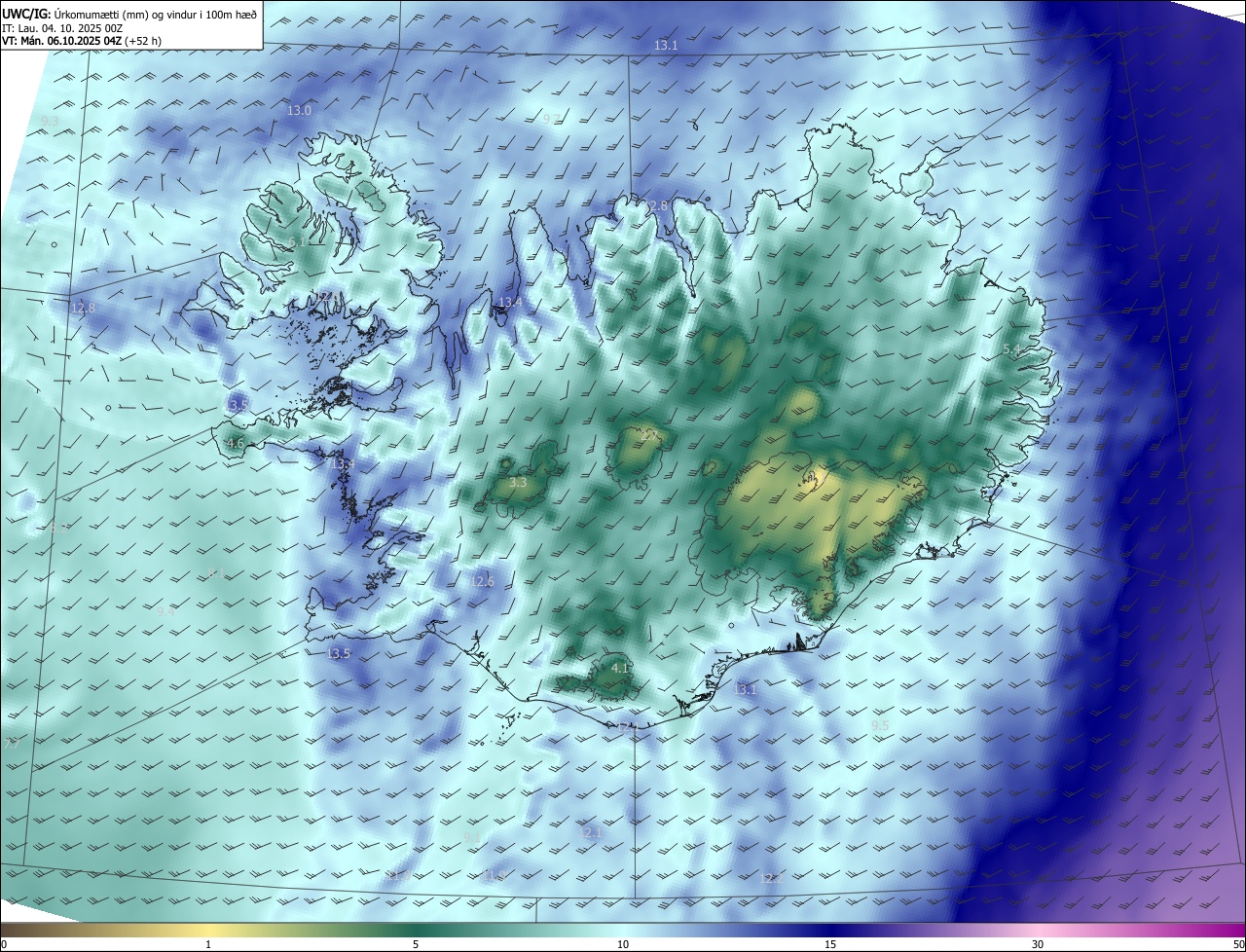The width and height of the screenshot is (1246, 952).
Task: Select the 9.4 value label
Action: pyautogui.click(x=166, y=613)
